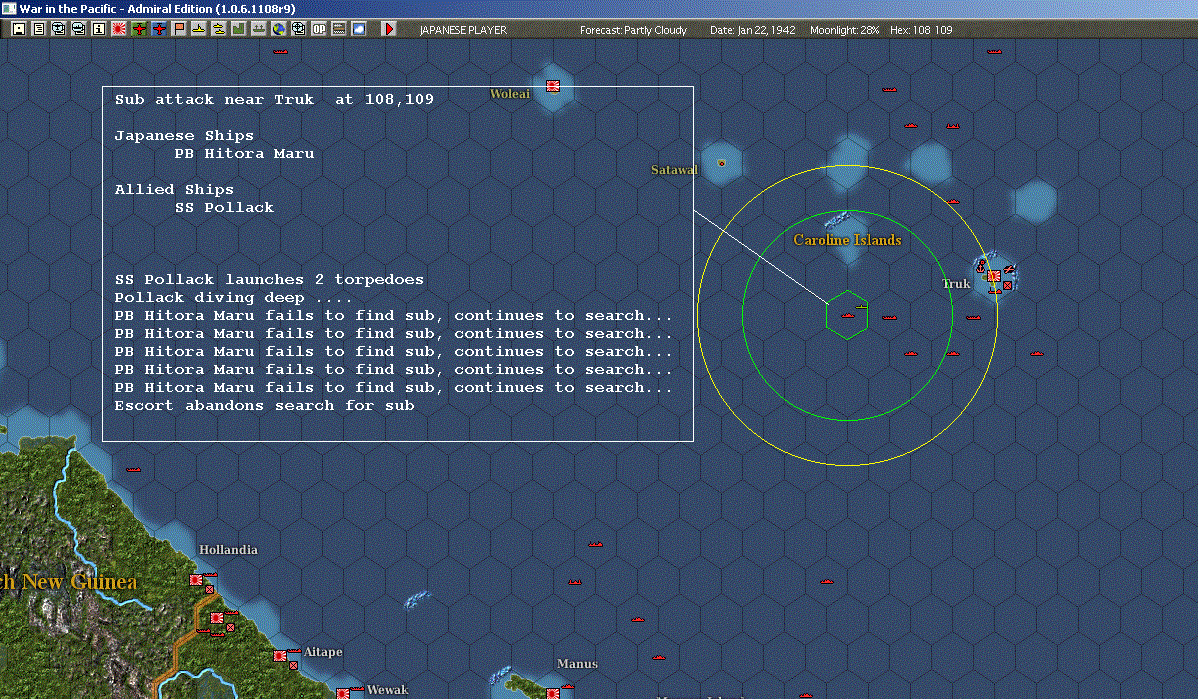
Task: Click the 'Allied Ships' heading in report
Action: pyautogui.click(x=174, y=189)
